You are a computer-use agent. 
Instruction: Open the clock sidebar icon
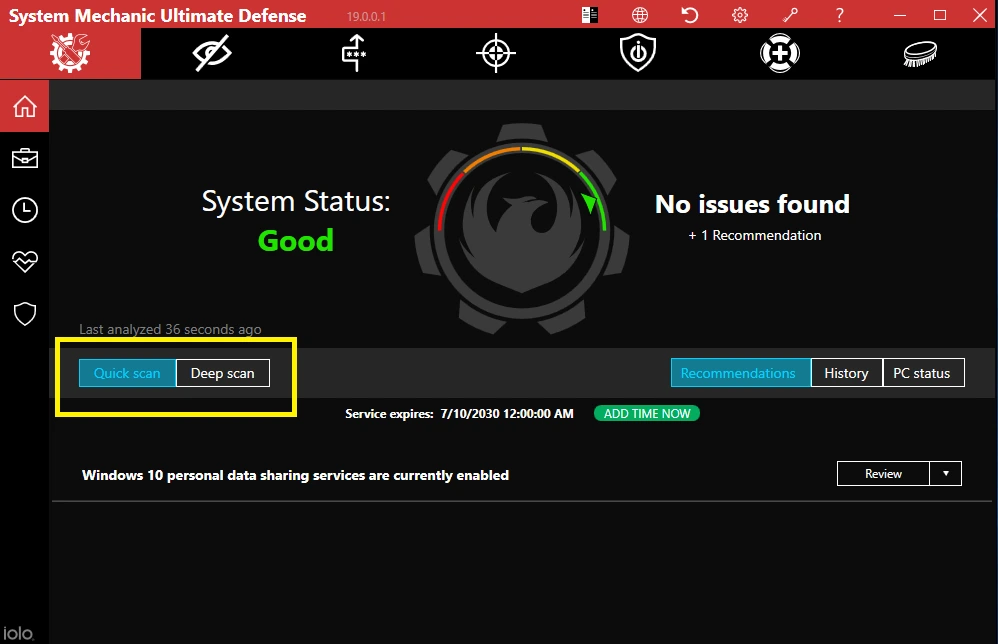pos(25,210)
